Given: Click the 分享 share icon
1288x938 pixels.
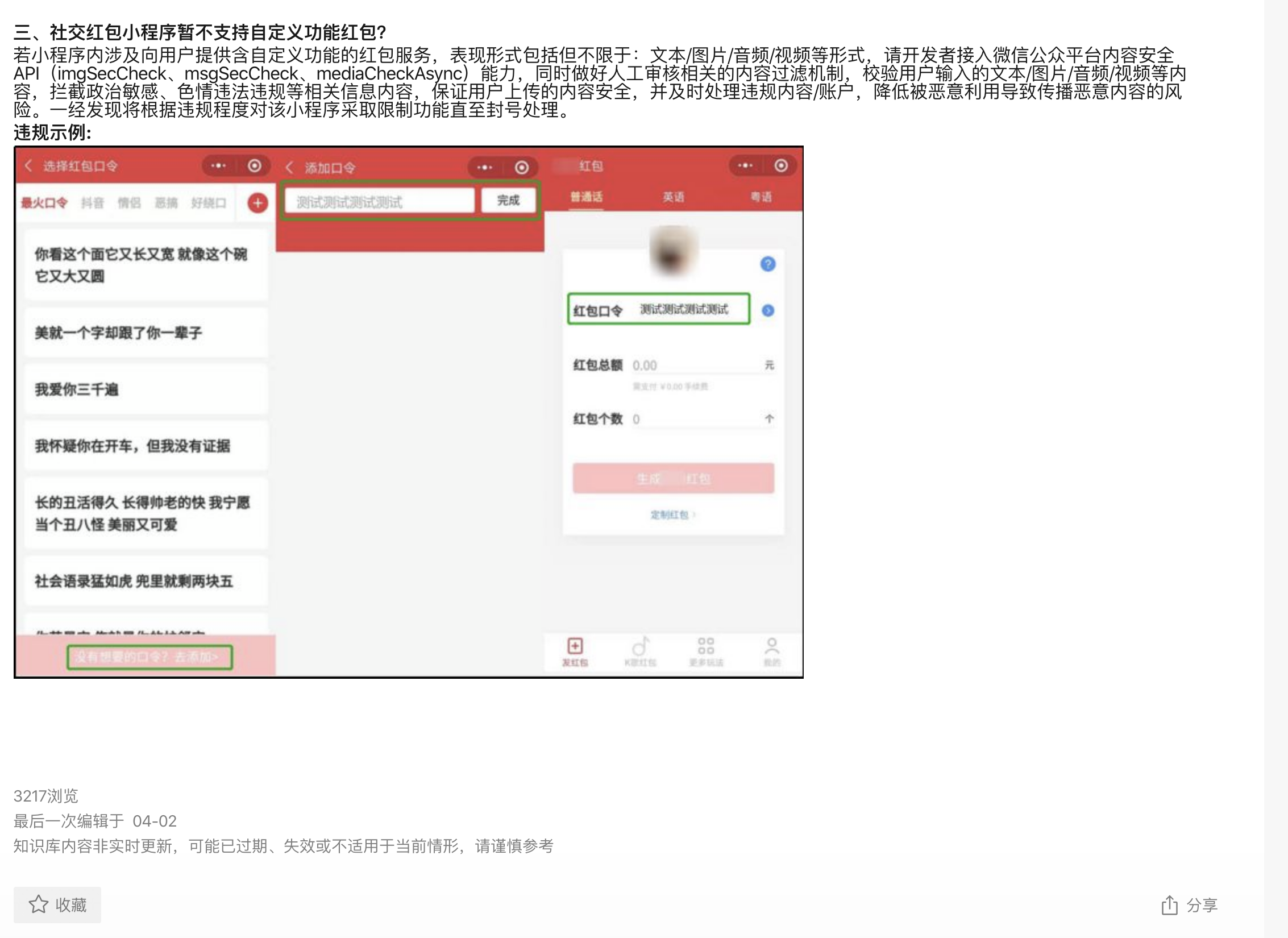Looking at the screenshot, I should pos(1169,904).
